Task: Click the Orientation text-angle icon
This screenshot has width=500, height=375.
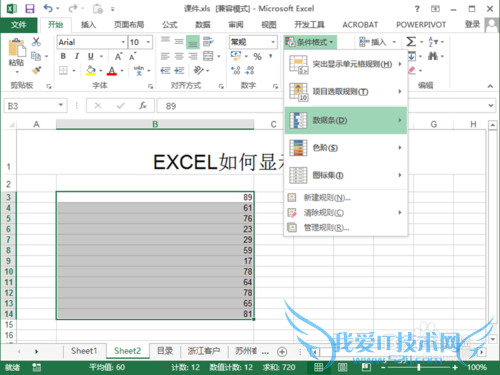Action: click(199, 70)
